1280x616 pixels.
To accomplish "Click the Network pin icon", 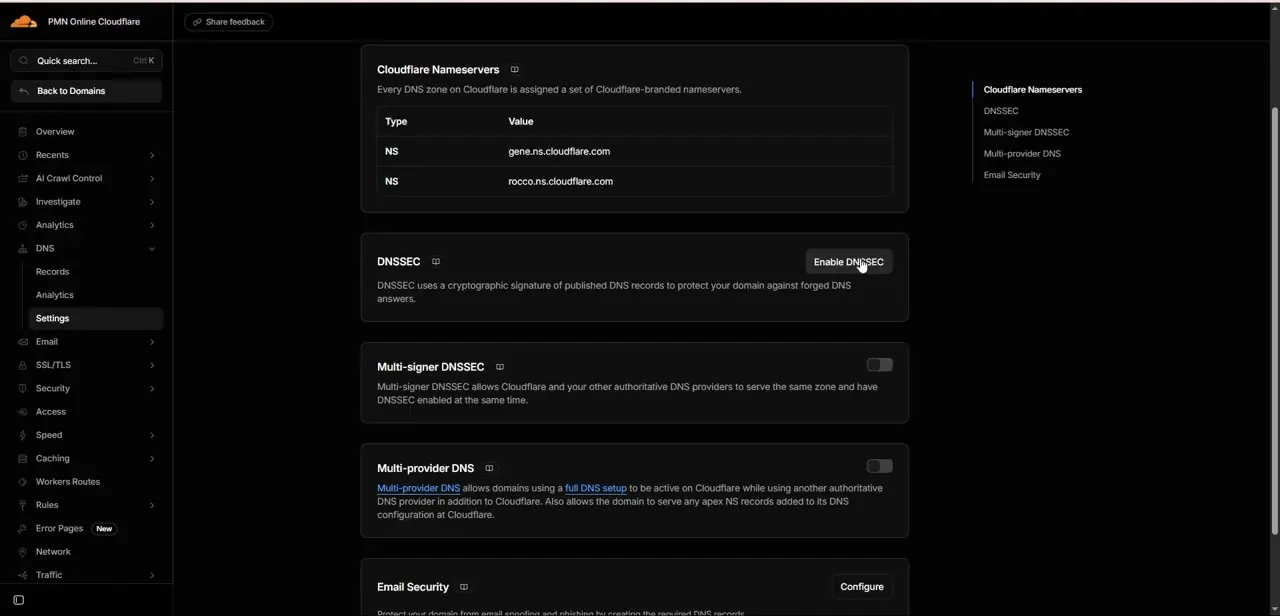I will (x=23, y=552).
